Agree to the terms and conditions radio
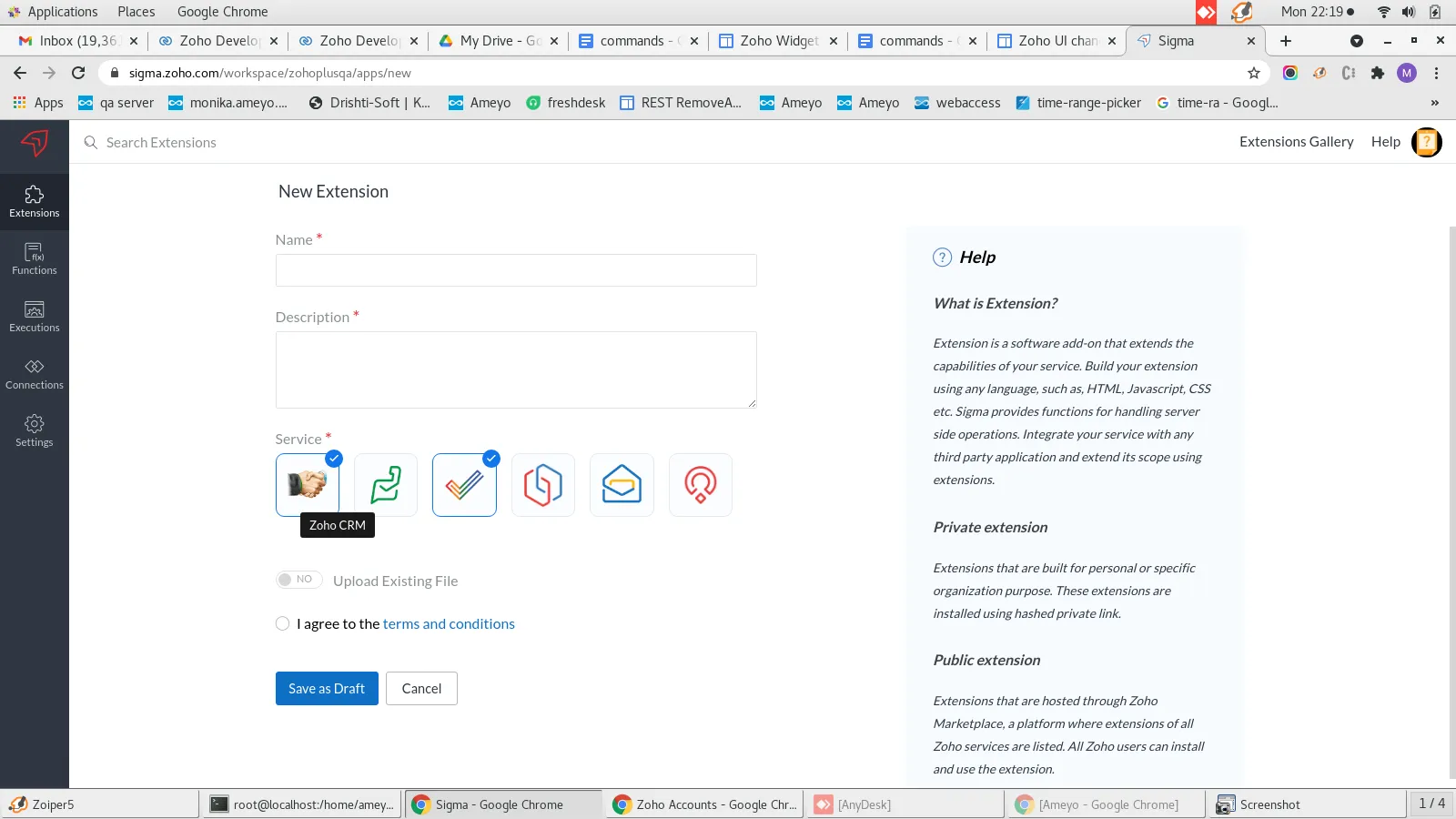This screenshot has height=819, width=1456. [x=282, y=623]
